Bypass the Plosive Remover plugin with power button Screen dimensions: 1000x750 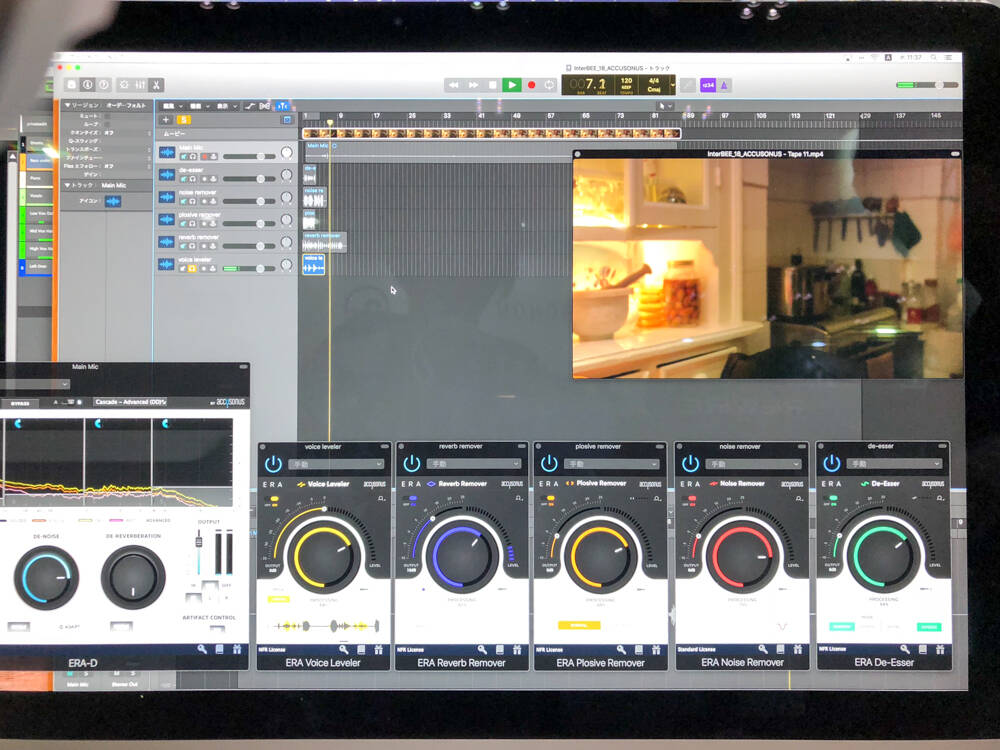pos(549,464)
